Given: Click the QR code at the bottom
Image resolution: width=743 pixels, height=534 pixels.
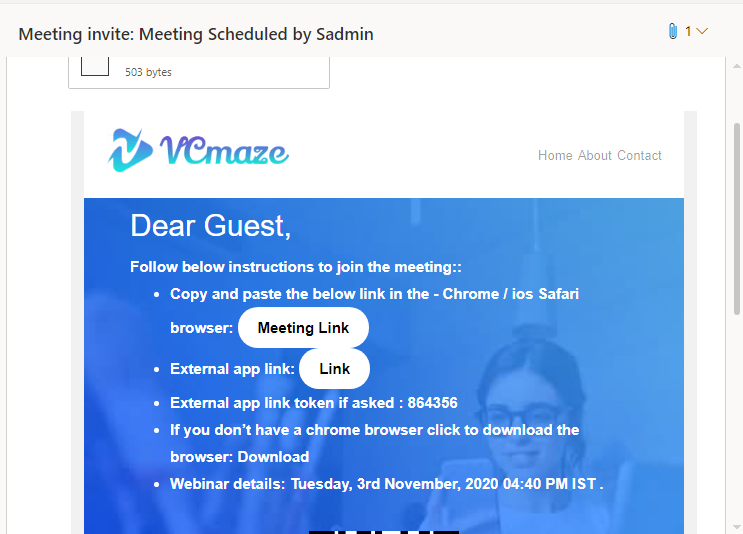Looking at the screenshot, I should (384, 532).
